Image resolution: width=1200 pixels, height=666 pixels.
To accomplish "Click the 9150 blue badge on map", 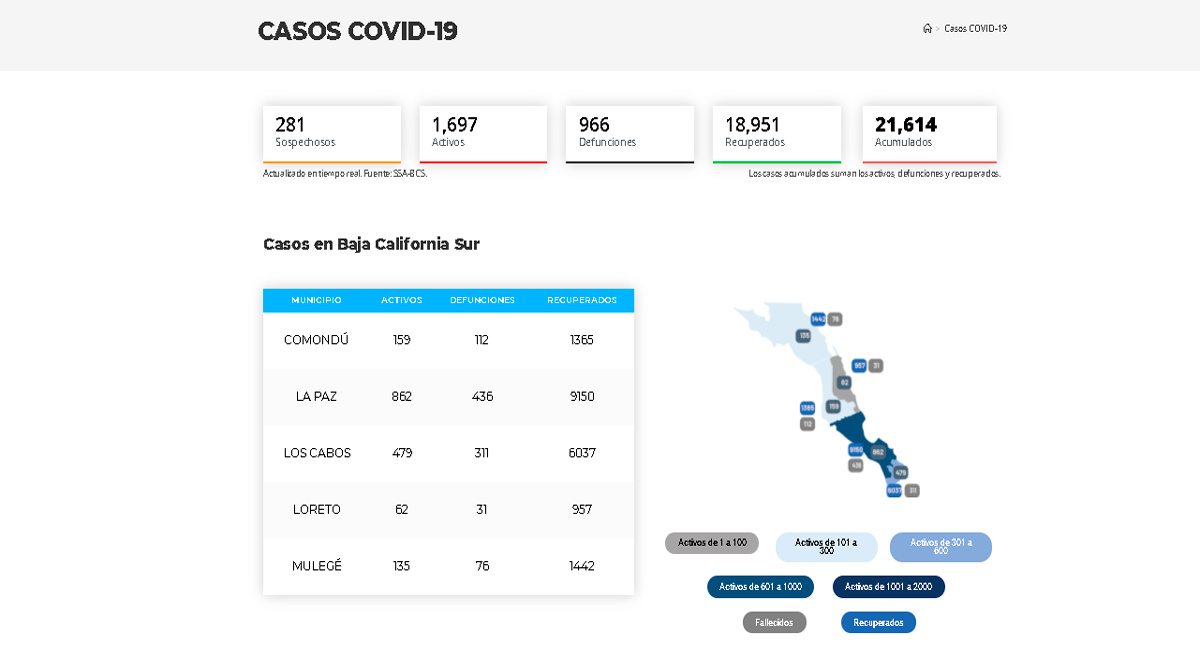I will point(856,450).
